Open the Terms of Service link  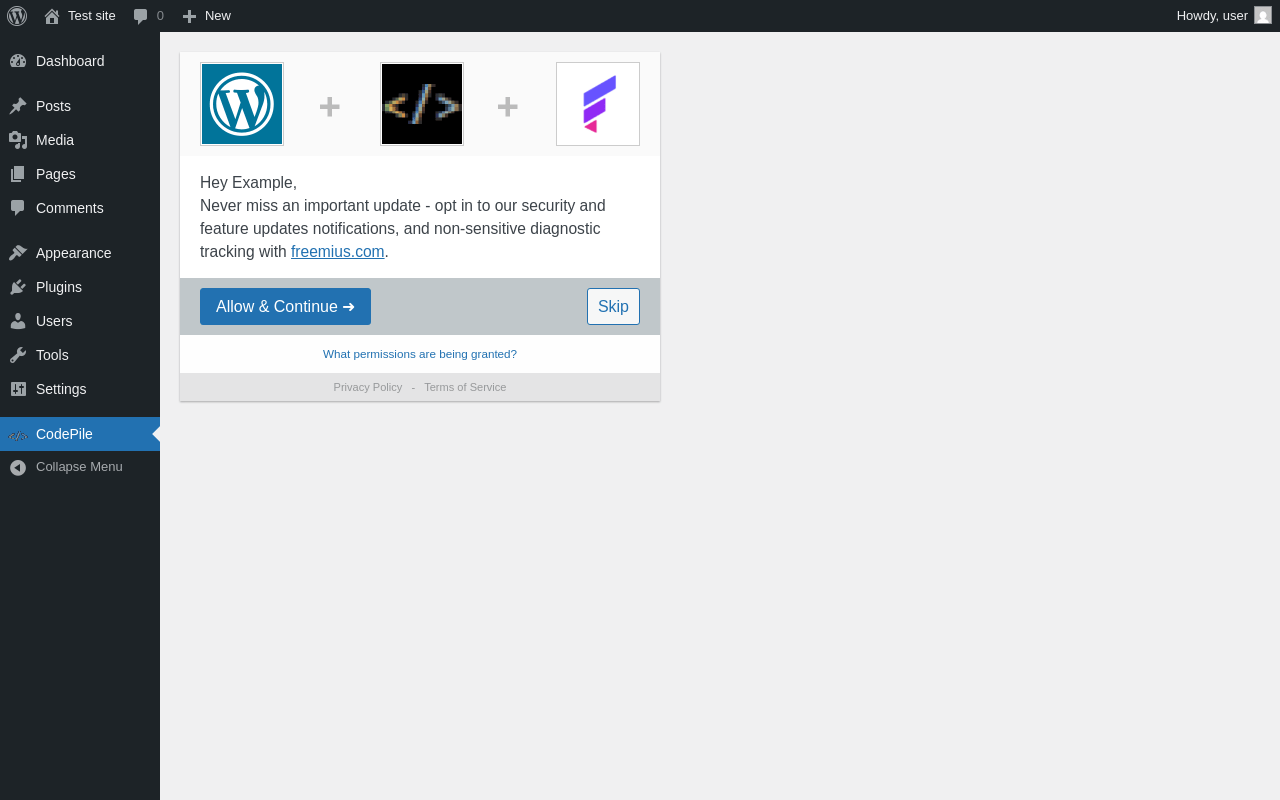[x=465, y=387]
